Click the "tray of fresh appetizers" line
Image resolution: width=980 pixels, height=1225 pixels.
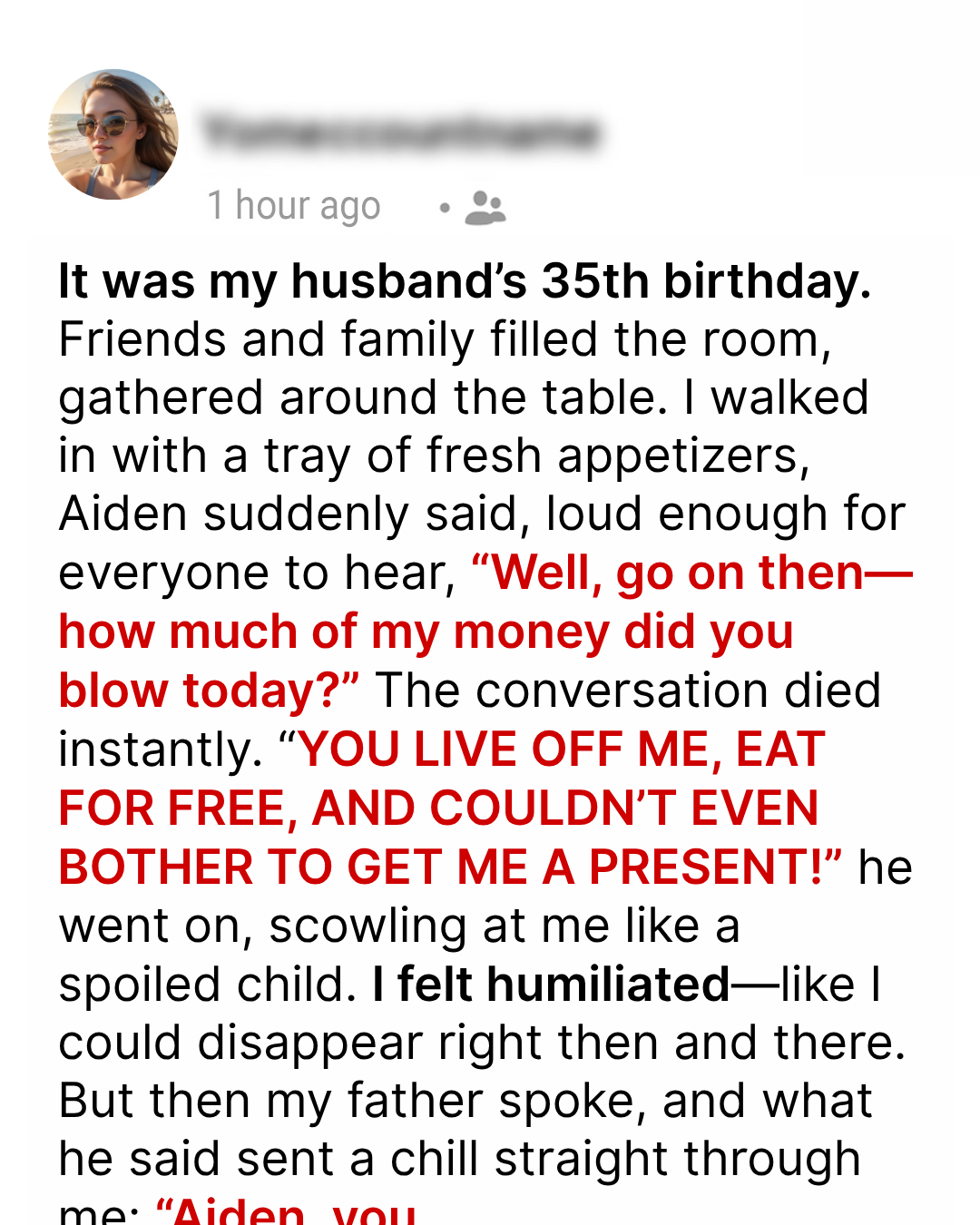point(535,456)
